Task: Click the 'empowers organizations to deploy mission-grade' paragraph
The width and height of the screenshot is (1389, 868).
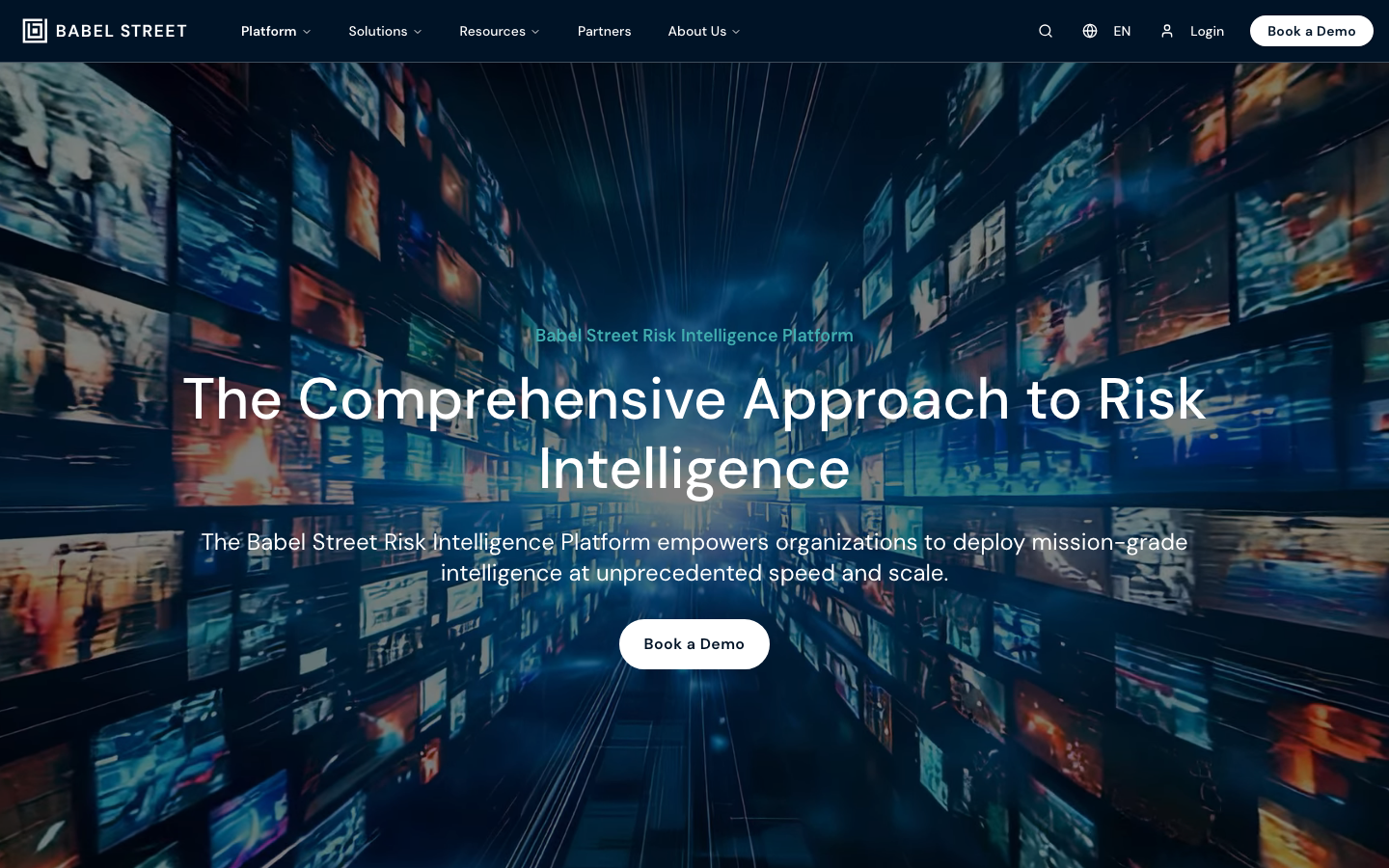Action: point(694,557)
